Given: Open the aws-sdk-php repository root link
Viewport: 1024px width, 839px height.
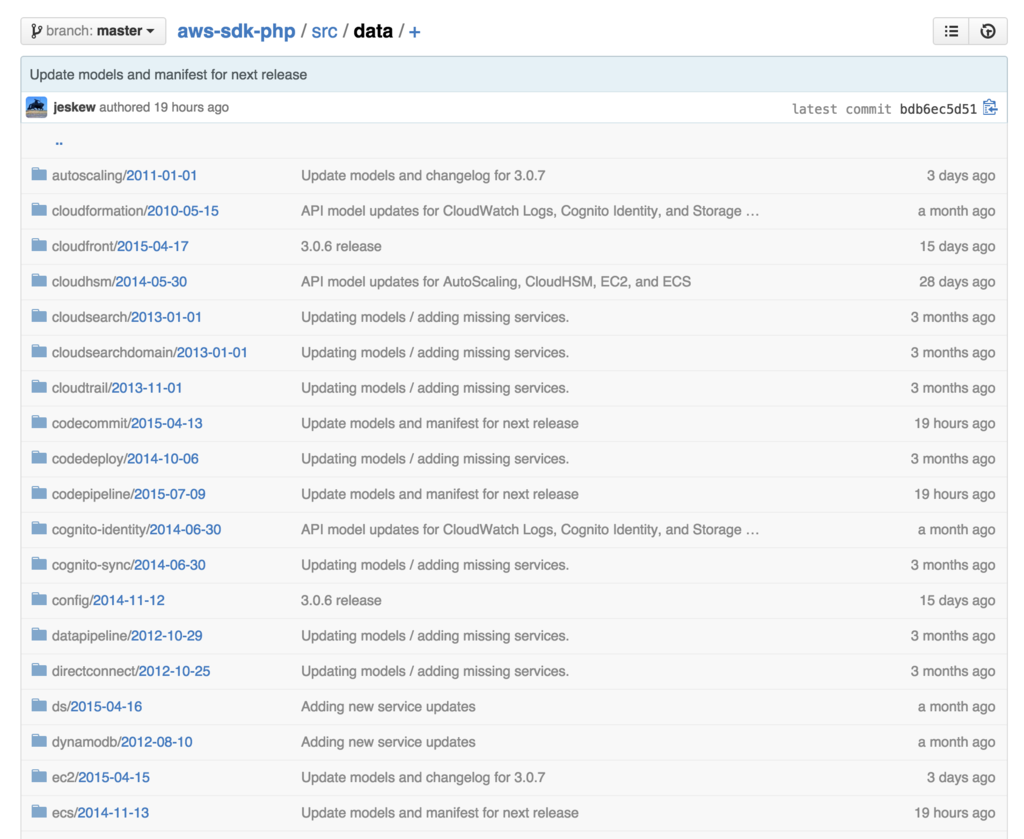Looking at the screenshot, I should [x=236, y=31].
